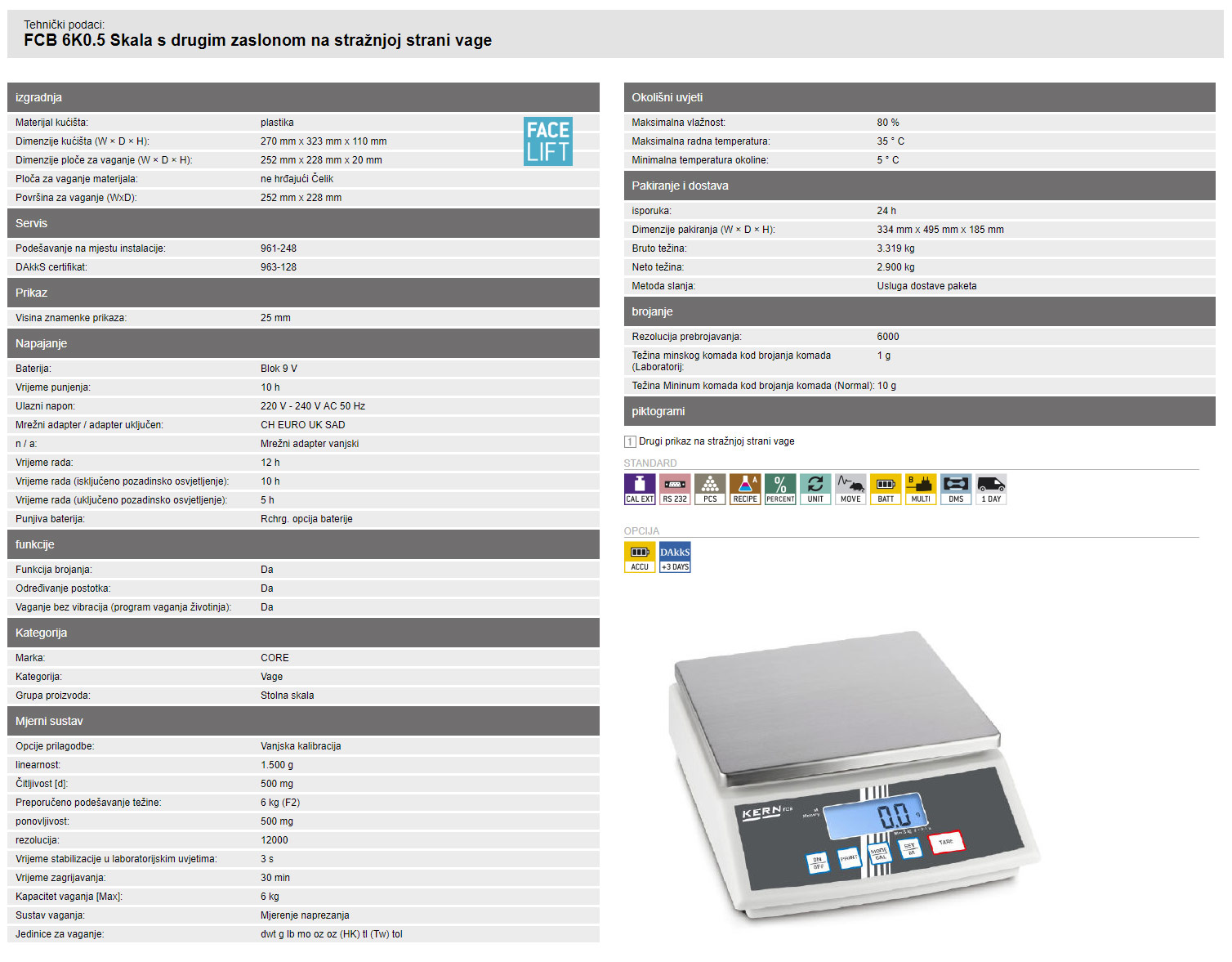1232x962 pixels.
Task: Click the ACCU option pictogram
Action: pyautogui.click(x=639, y=557)
